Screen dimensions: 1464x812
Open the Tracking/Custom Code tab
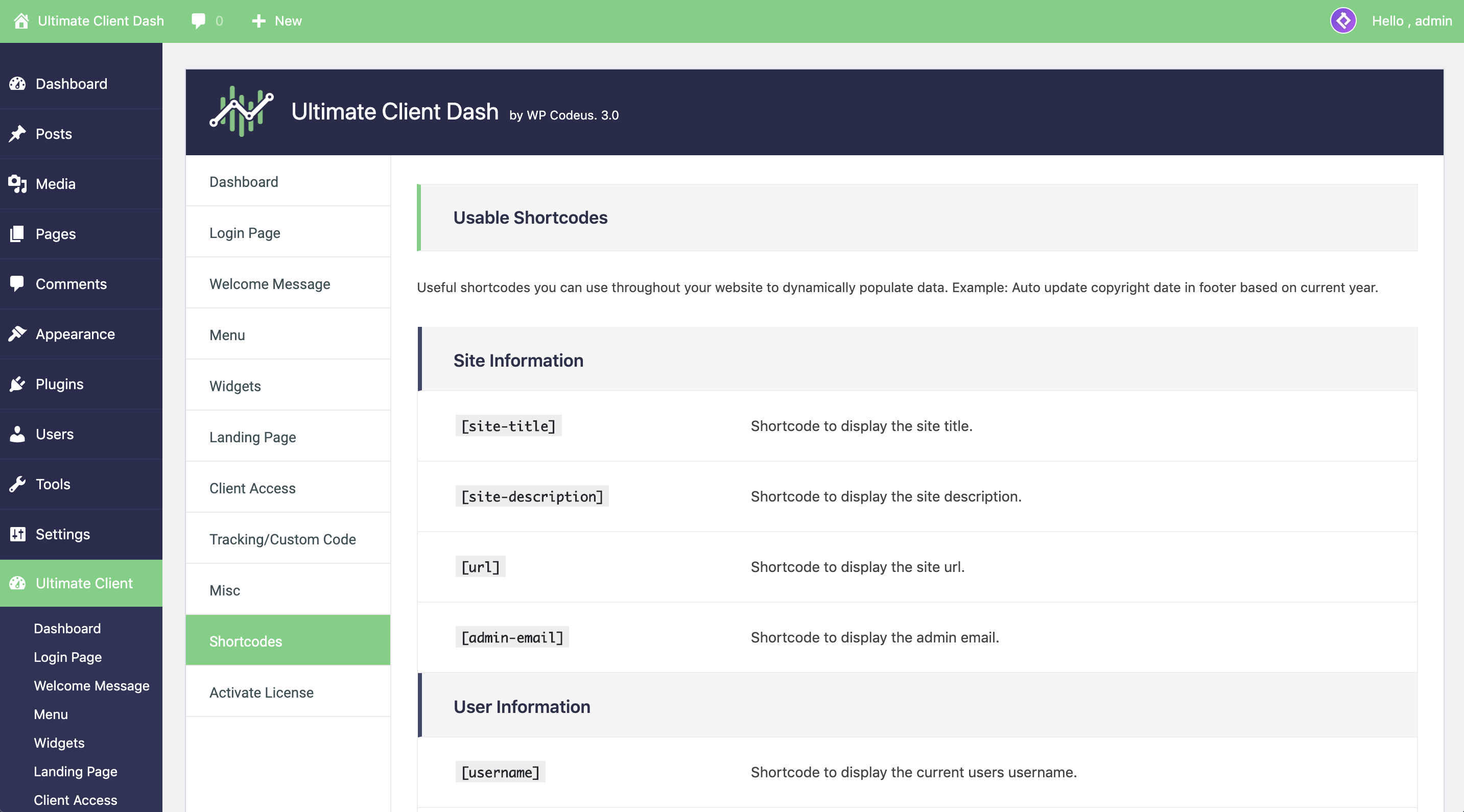tap(282, 539)
